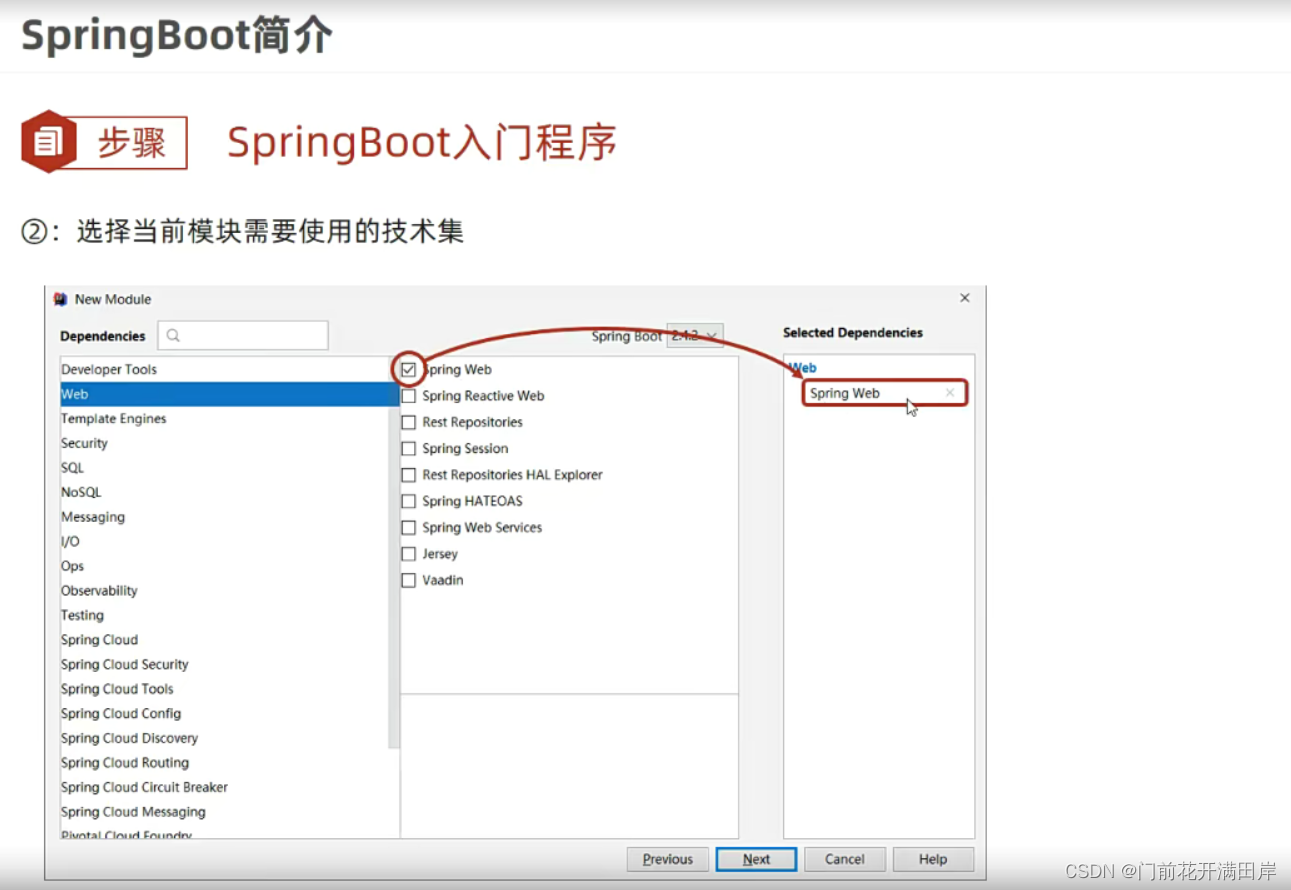Click the Web group under Selected Dependencies

(x=803, y=368)
